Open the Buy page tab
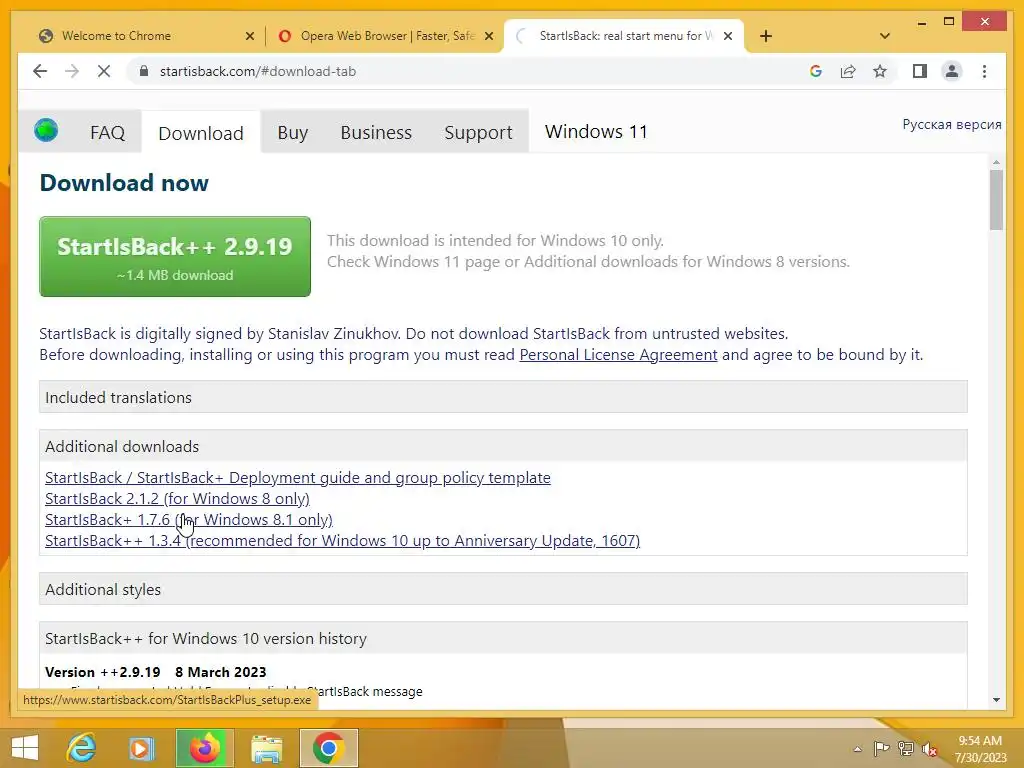This screenshot has width=1024, height=768. [293, 133]
